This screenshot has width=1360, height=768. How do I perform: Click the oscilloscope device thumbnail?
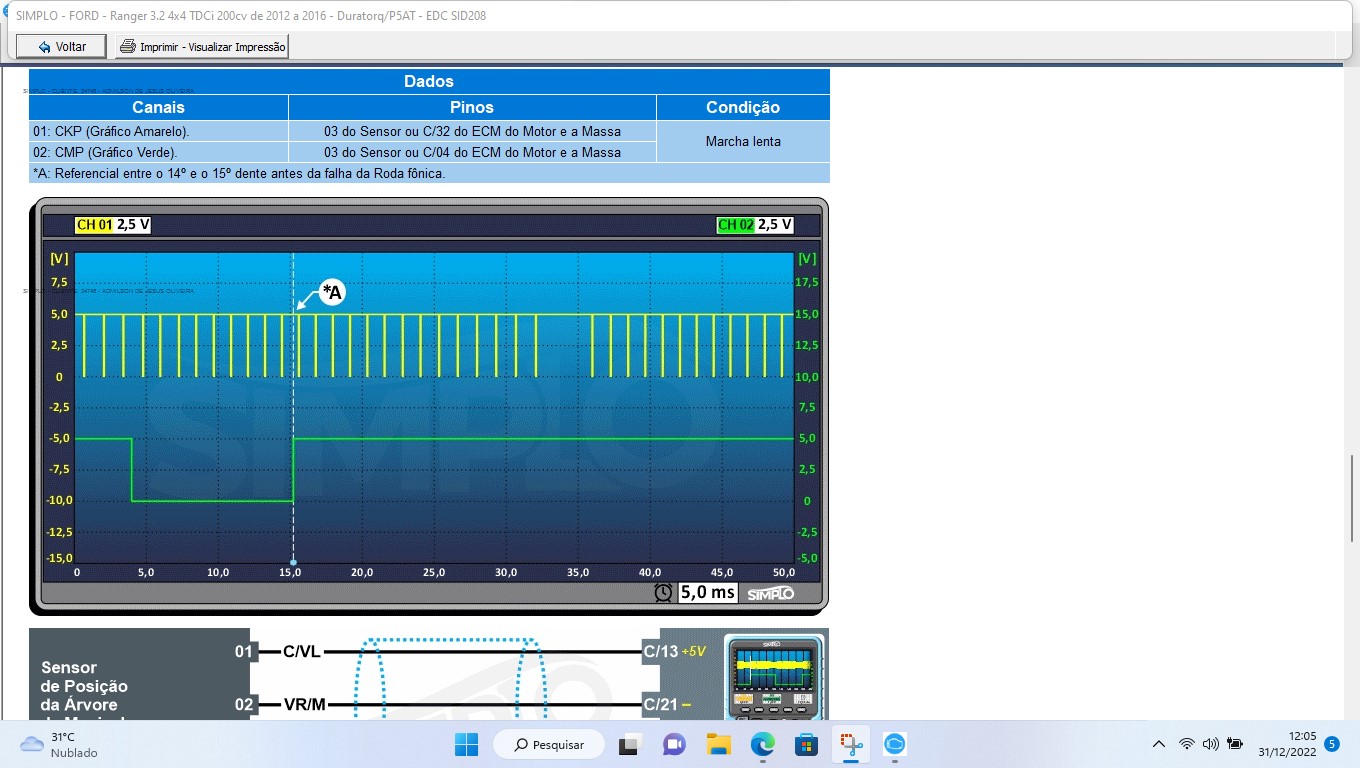(x=772, y=677)
